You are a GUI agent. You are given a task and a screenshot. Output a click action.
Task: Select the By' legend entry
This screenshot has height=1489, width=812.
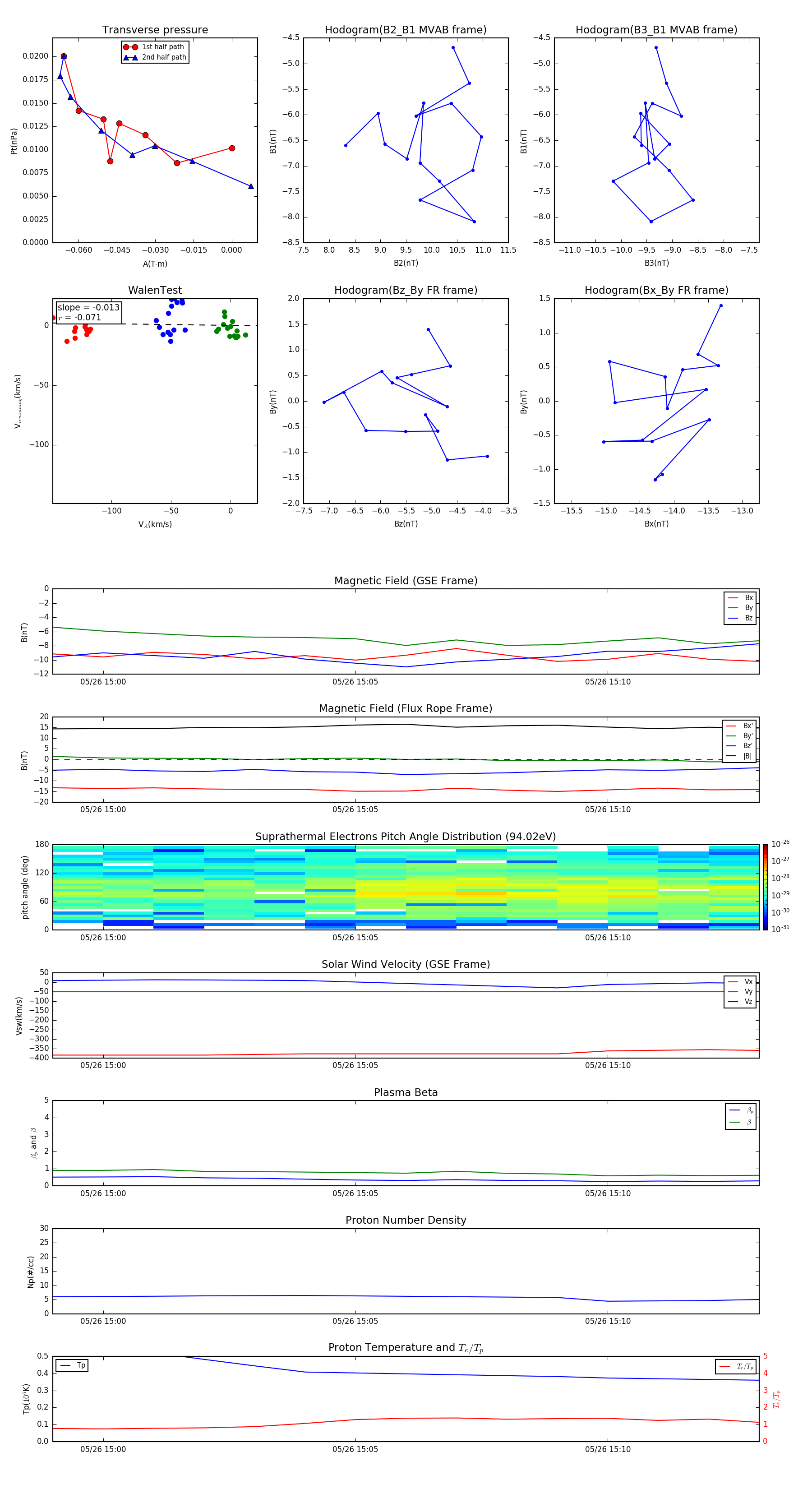pos(740,736)
